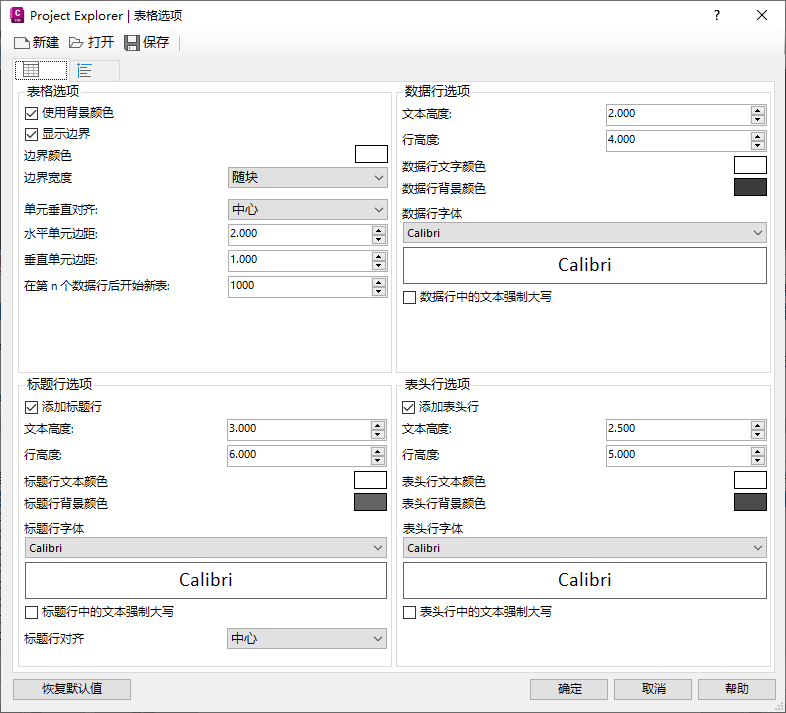Uncheck the 添加标题行 checkbox

pos(31,408)
